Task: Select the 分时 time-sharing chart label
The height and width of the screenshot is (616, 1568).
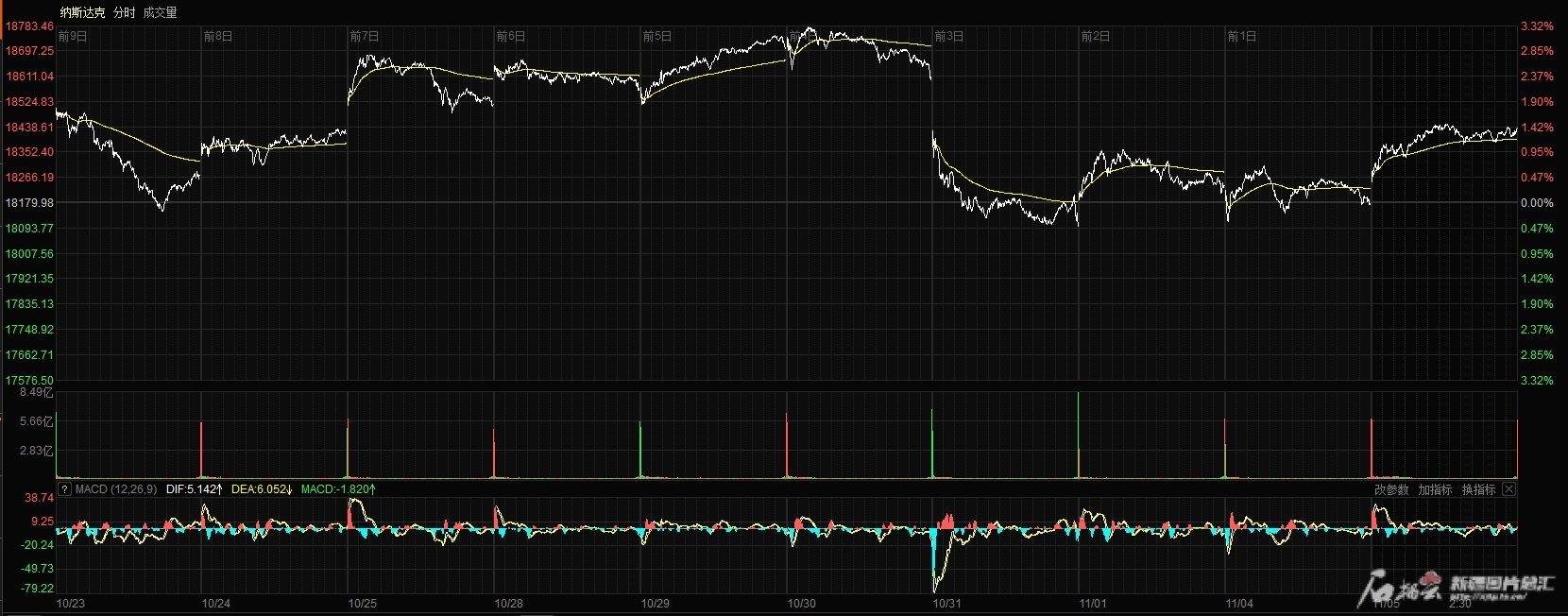Action: (x=124, y=12)
